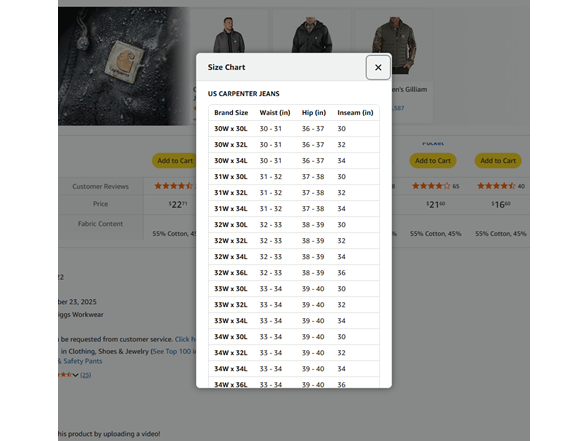
Task: Select the 32W x 36L size row
Action: click(x=294, y=273)
